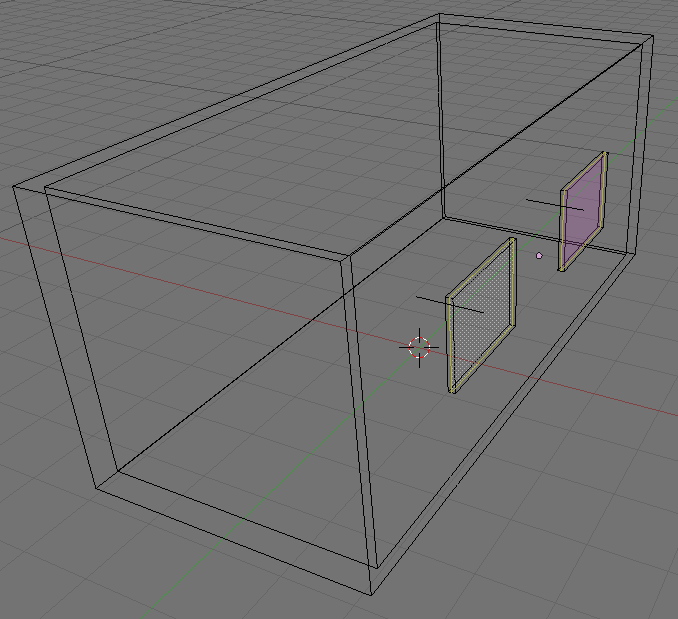Select the dotted gray window plane
The height and width of the screenshot is (619, 678).
481,315
